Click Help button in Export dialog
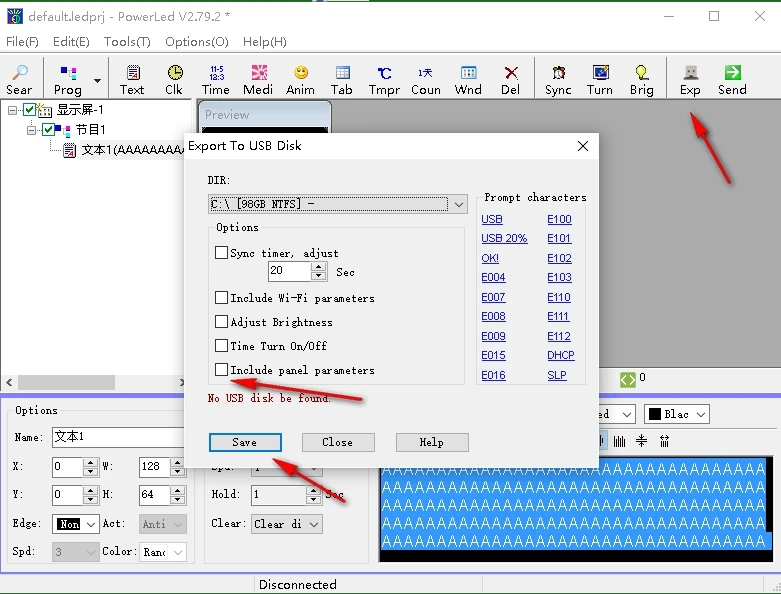The height and width of the screenshot is (594, 781). point(432,442)
